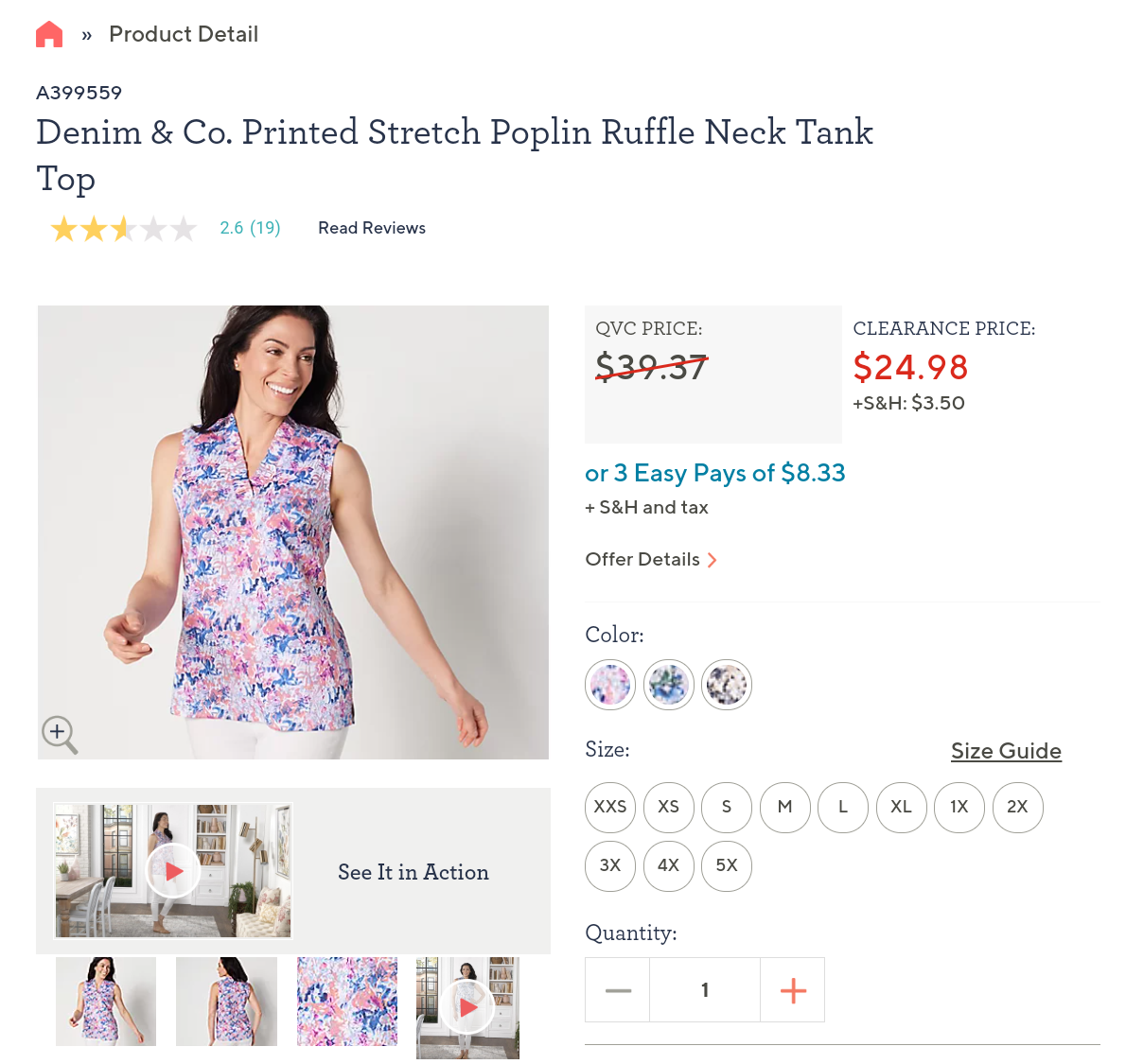This screenshot has height=1064, width=1126.
Task: Decrease quantity with the minus icon
Action: pos(618,990)
